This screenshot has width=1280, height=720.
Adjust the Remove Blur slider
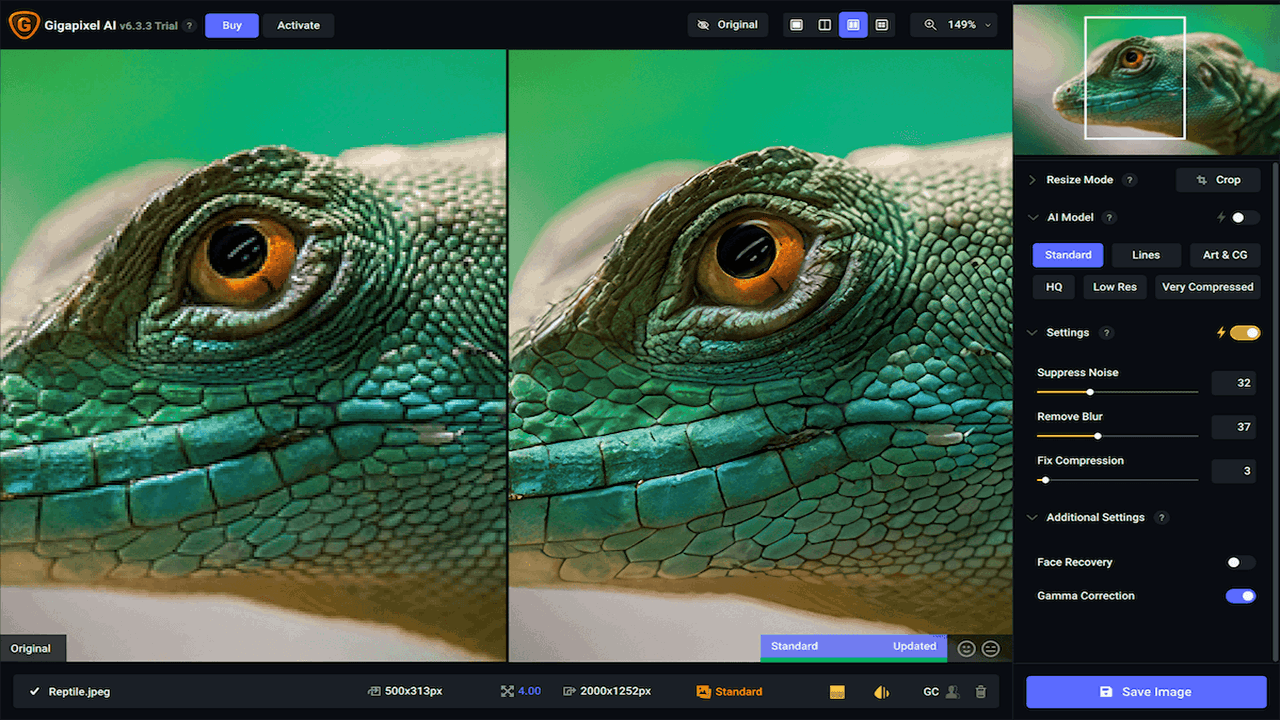click(1117, 436)
